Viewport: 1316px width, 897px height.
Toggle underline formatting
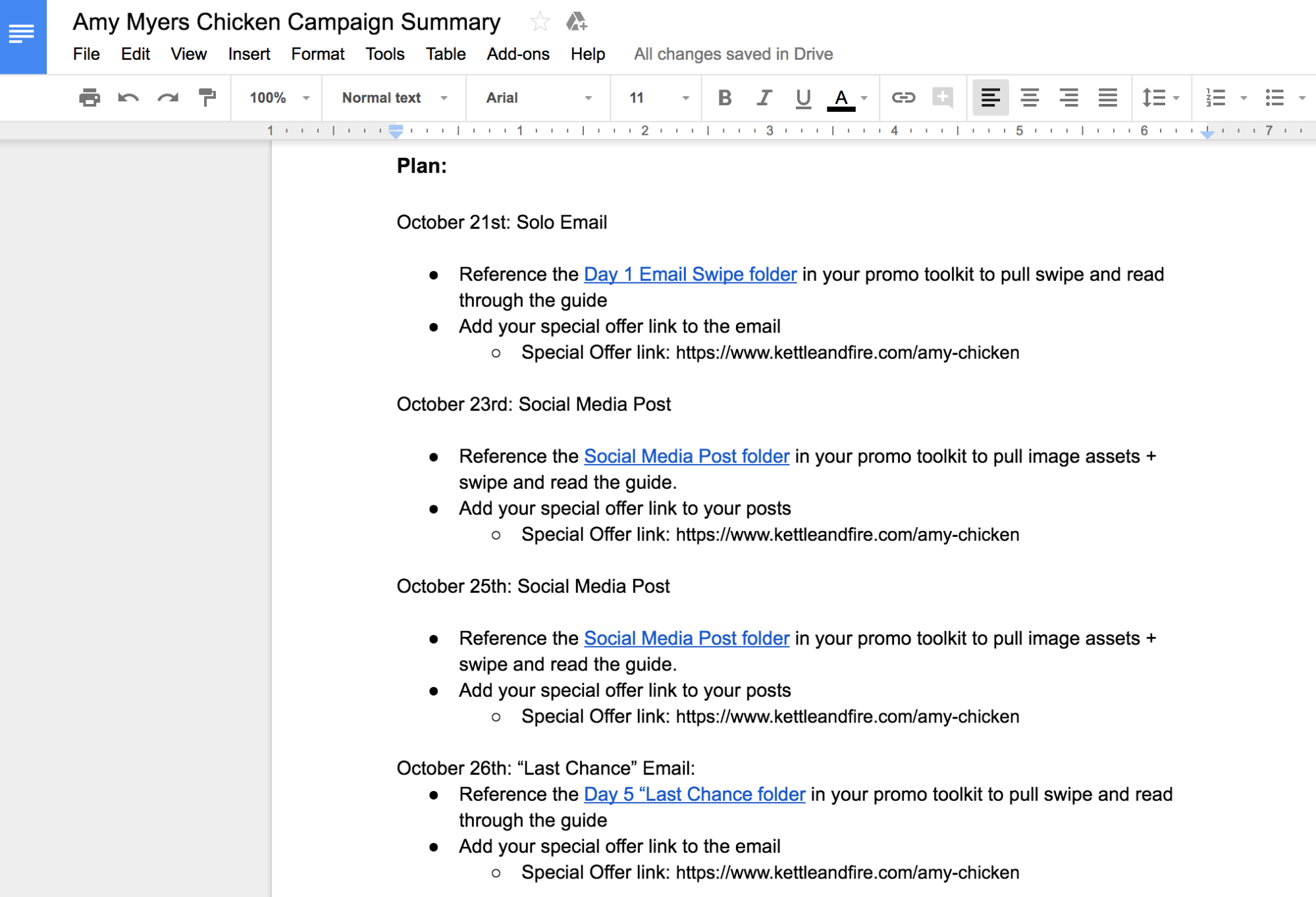click(x=803, y=97)
